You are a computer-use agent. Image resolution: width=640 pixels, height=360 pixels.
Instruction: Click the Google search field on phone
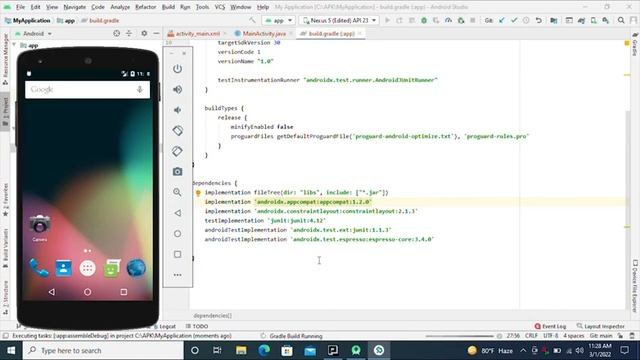tap(87, 89)
